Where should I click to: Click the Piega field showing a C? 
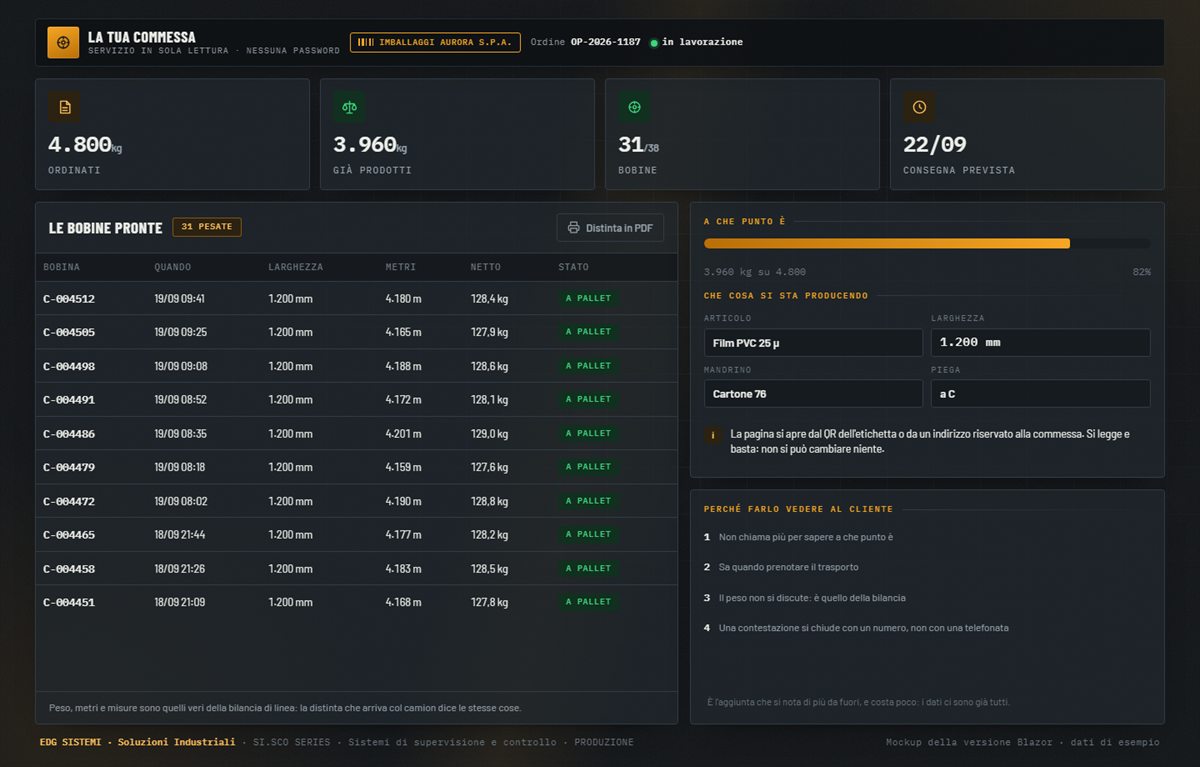pos(1041,394)
